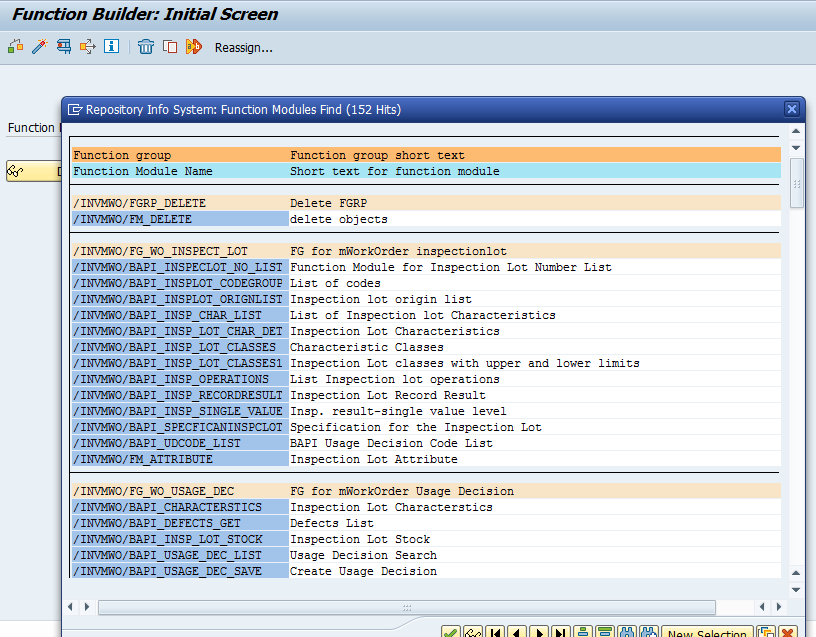Open the Rename icon with a-to-b arrows
The image size is (816, 637).
[x=192, y=46]
